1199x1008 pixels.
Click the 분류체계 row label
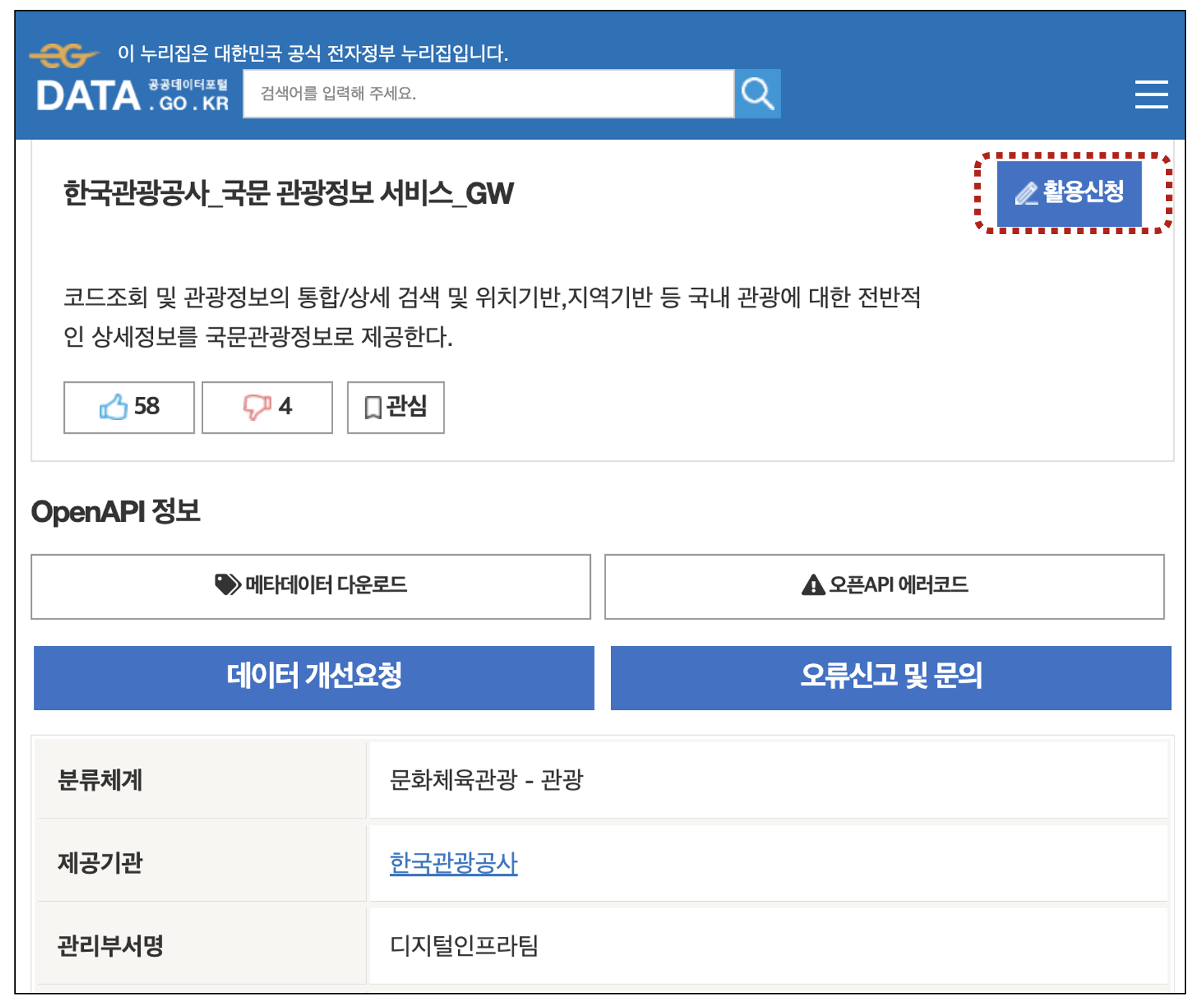pos(100,779)
